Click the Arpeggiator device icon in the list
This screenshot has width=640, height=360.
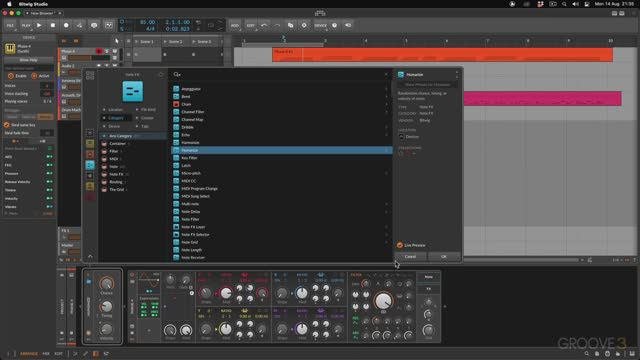pyautogui.click(x=176, y=89)
